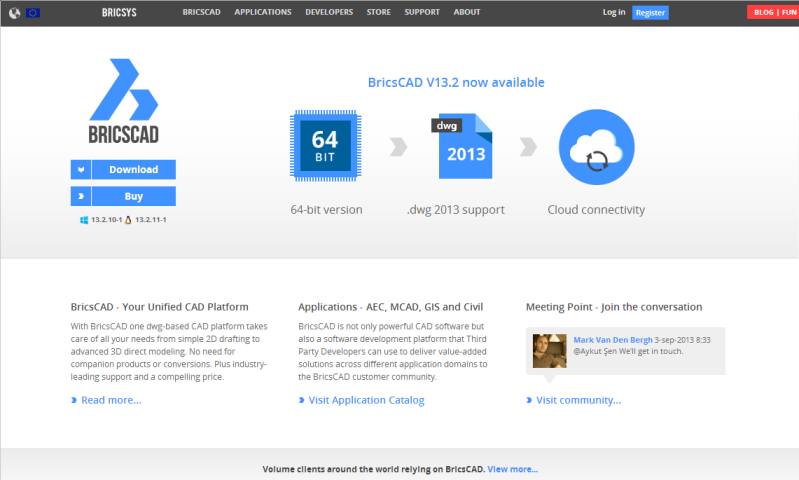Open the Support menu item
799x480 pixels.
coord(422,12)
